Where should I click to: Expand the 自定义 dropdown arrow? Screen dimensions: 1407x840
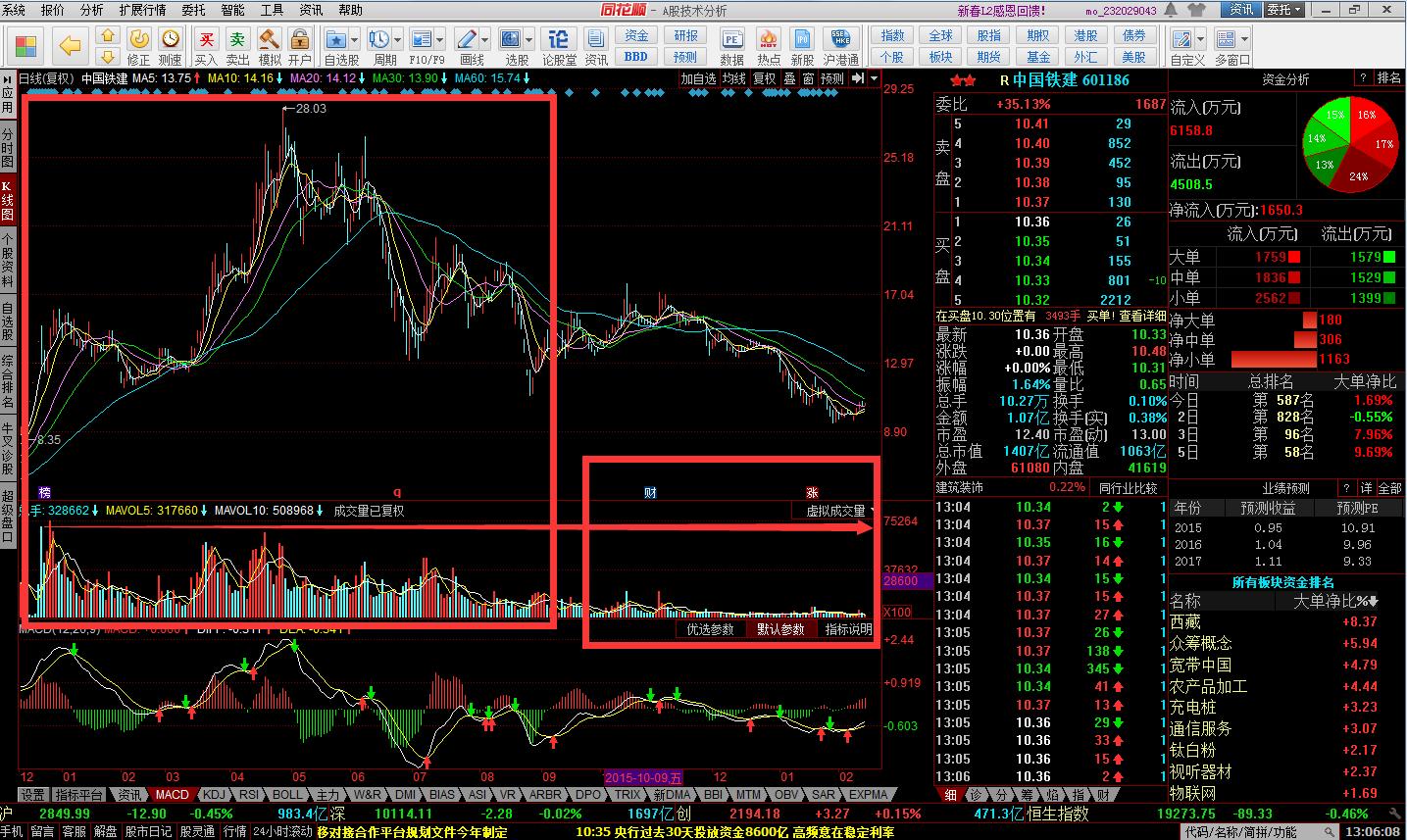[1202, 39]
